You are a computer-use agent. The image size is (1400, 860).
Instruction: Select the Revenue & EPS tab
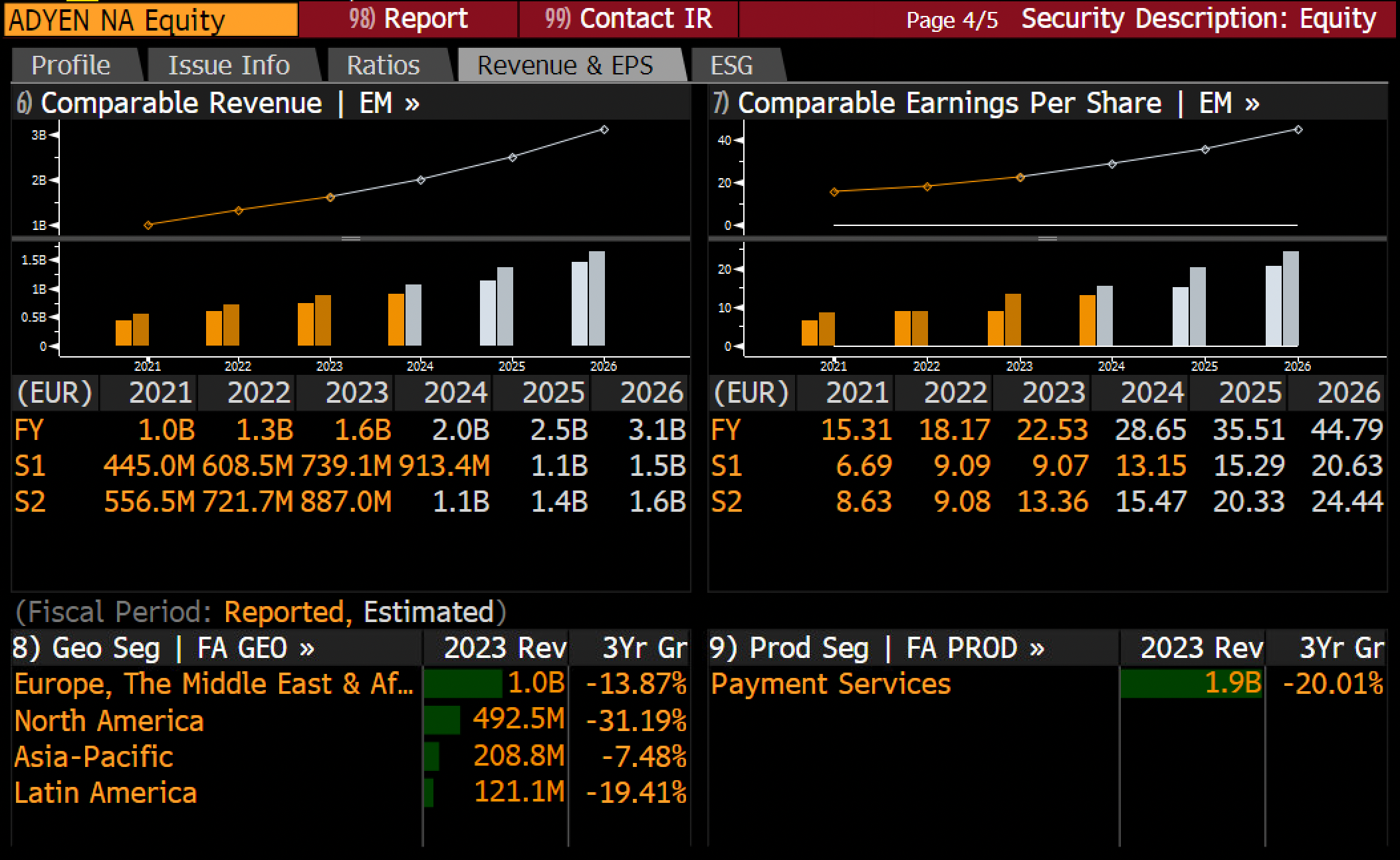pyautogui.click(x=566, y=65)
